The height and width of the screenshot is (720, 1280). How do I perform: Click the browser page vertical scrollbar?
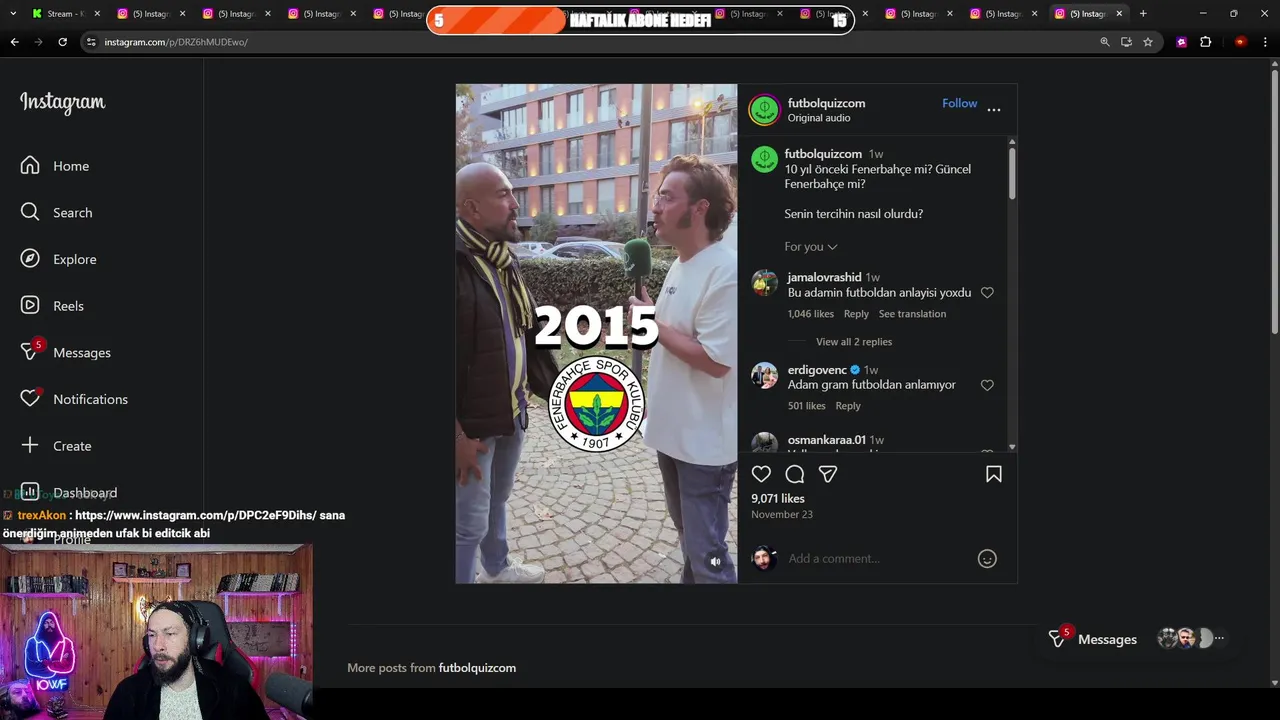point(1274,200)
